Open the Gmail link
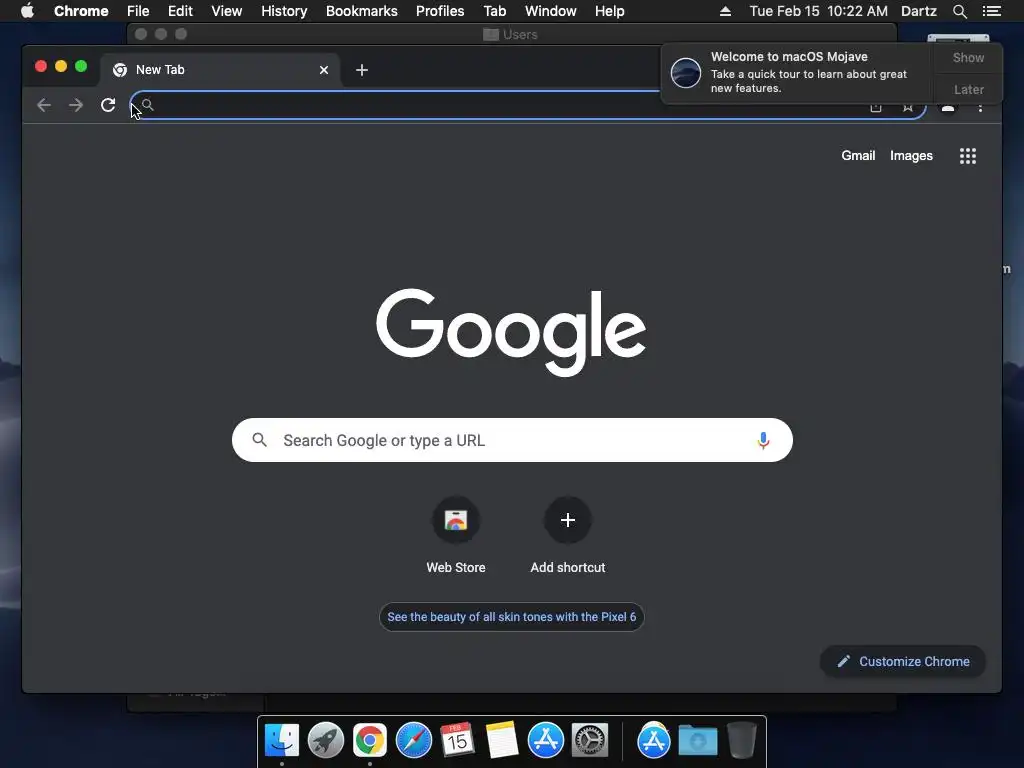The width and height of the screenshot is (1024, 768). click(x=858, y=155)
